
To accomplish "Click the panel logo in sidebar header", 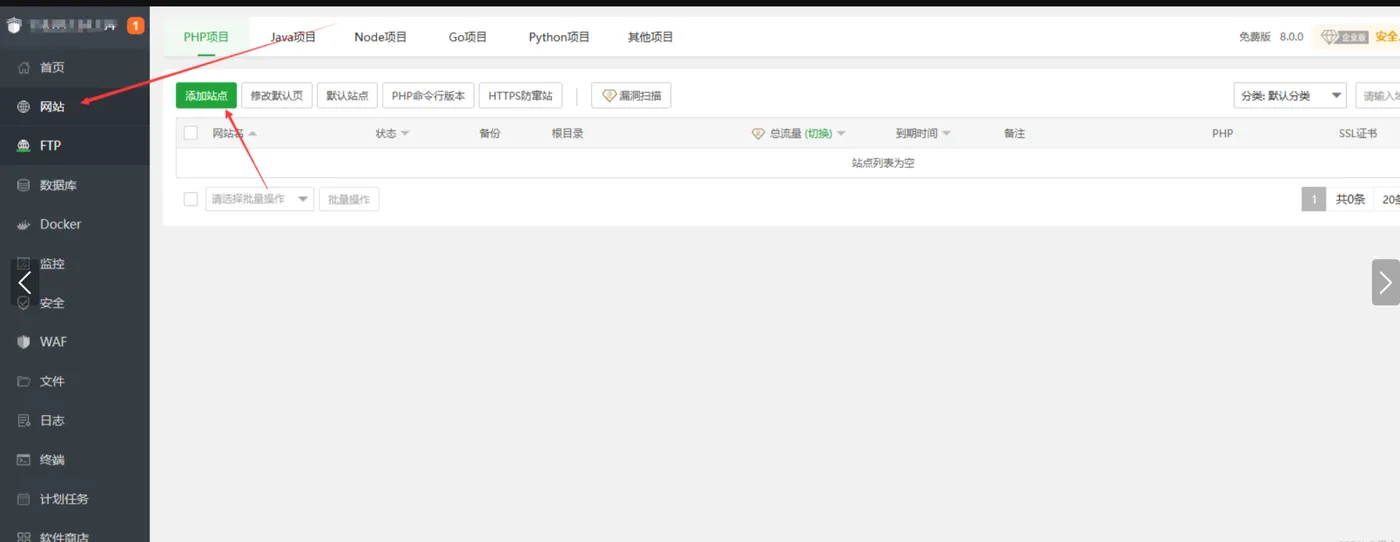I will [13, 26].
